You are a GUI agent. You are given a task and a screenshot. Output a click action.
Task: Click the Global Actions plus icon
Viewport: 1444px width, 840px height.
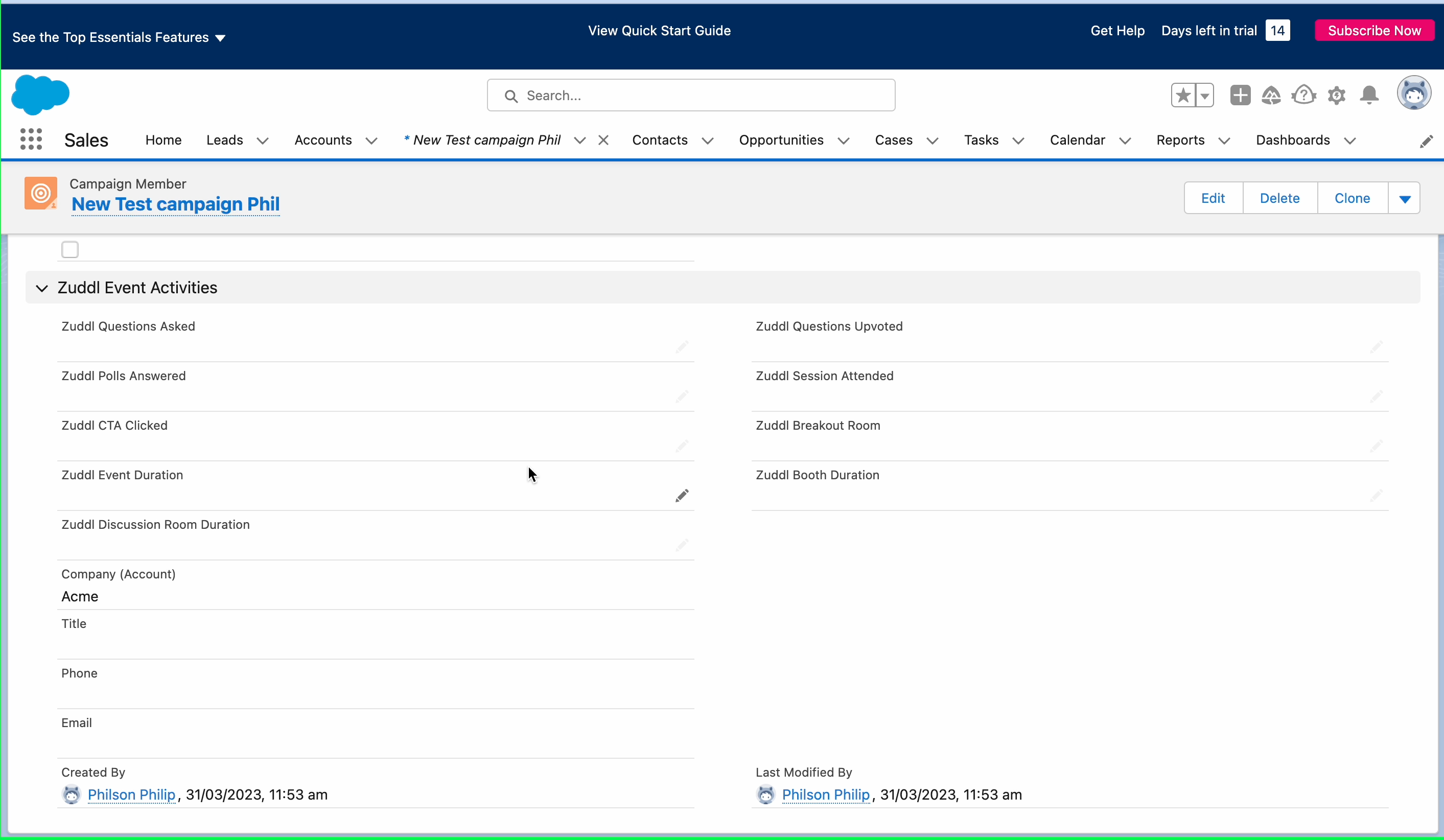pos(1240,95)
